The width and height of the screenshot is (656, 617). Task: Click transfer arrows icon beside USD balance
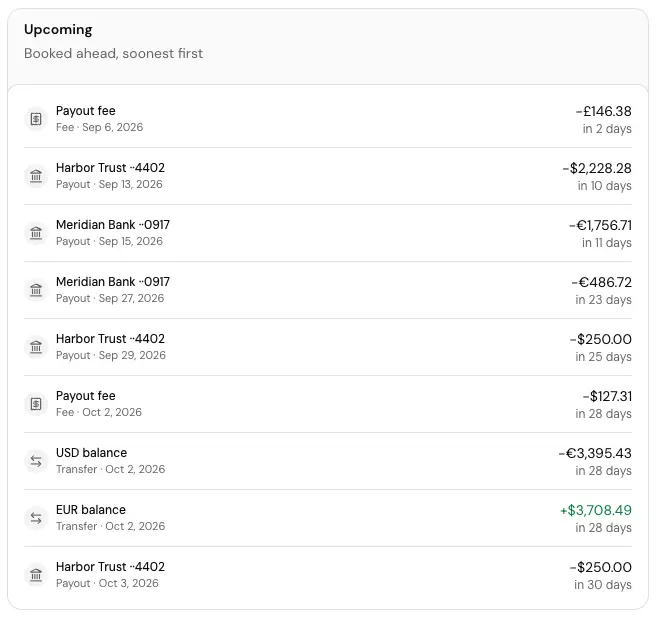[36, 461]
